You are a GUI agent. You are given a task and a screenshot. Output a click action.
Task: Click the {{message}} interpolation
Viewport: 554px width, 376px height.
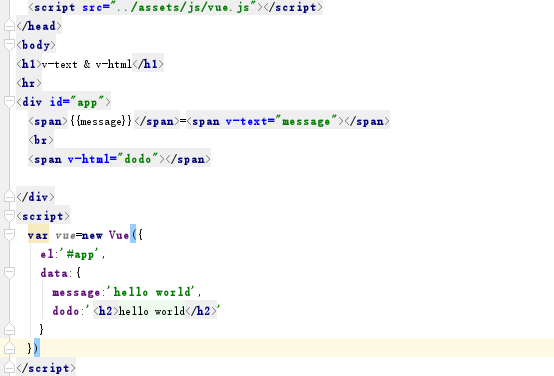101,121
